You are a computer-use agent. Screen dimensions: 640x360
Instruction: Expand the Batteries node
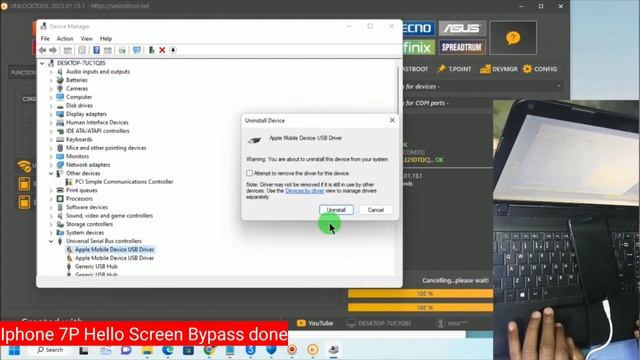point(51,80)
